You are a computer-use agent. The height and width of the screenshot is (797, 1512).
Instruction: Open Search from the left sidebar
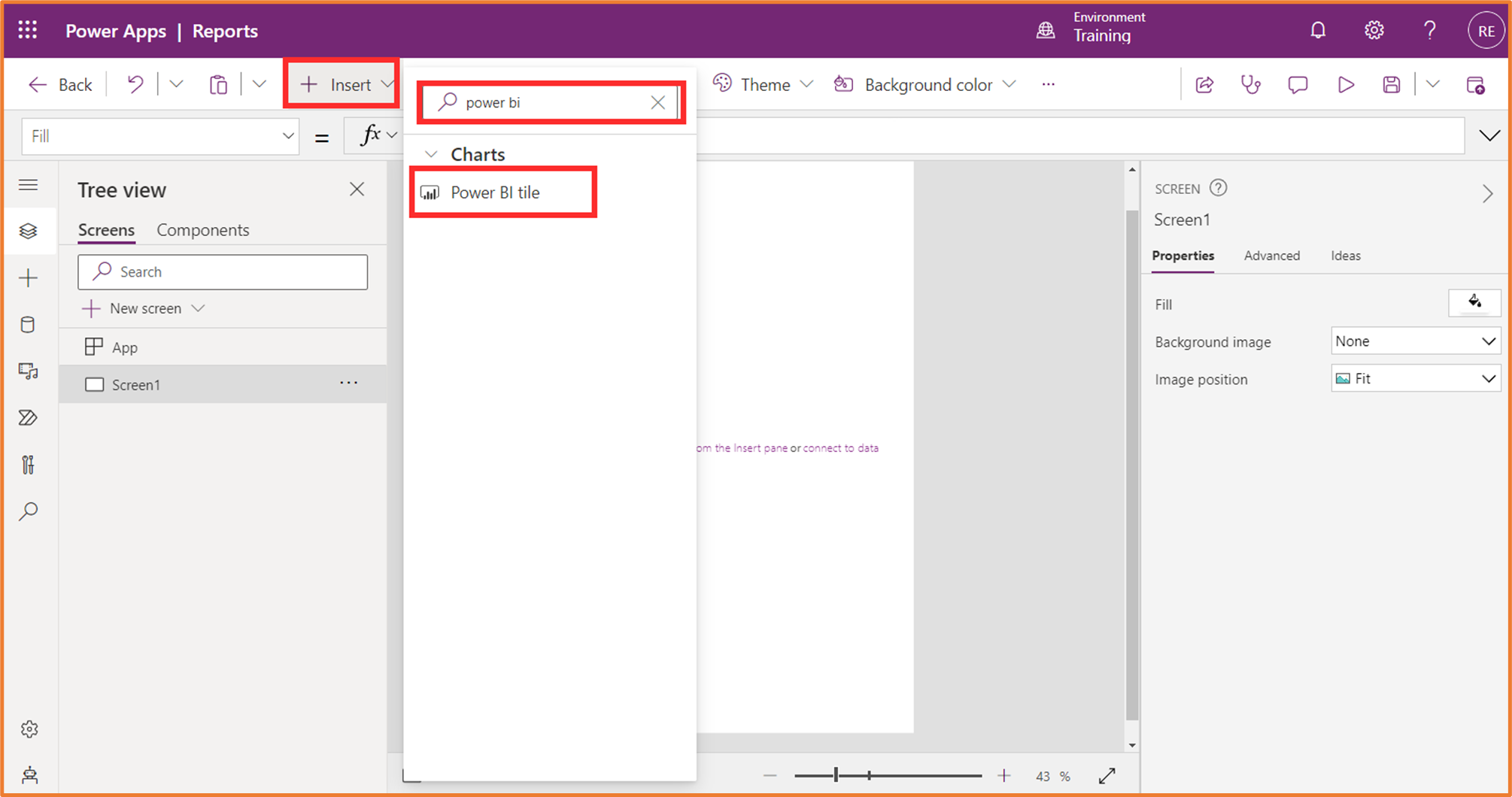(29, 511)
